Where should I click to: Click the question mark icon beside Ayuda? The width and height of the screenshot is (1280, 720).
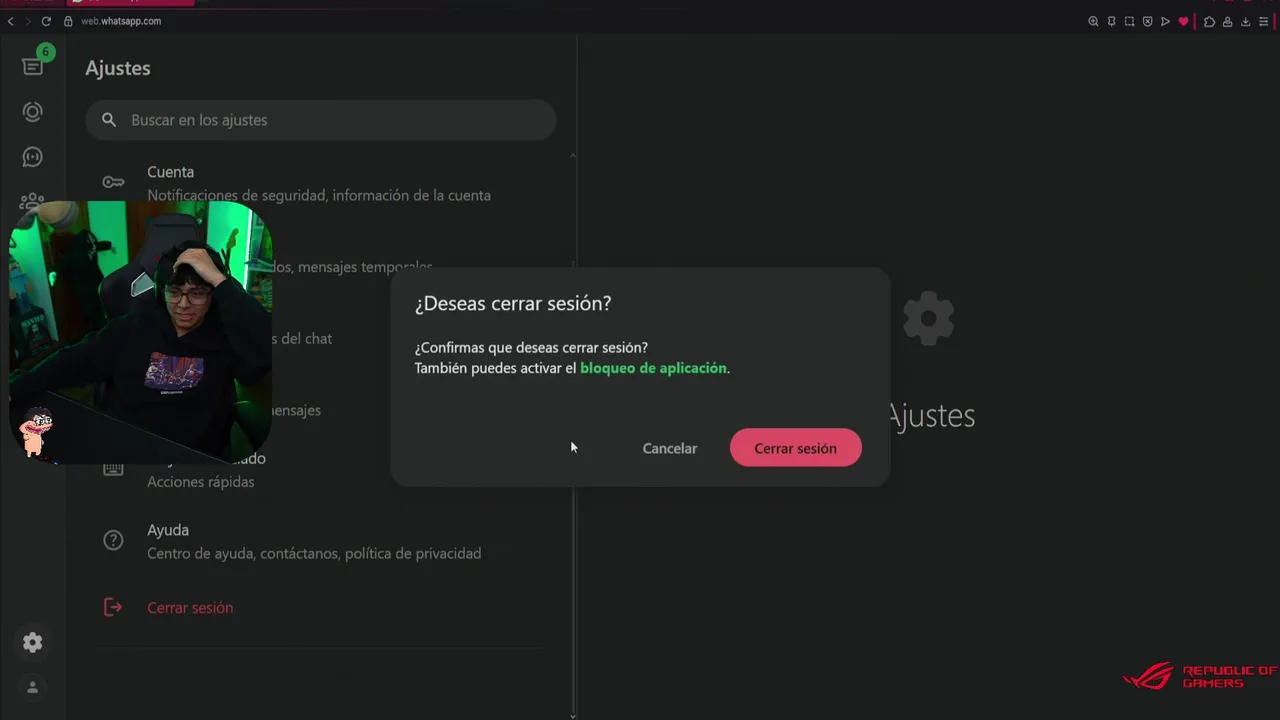tap(113, 541)
